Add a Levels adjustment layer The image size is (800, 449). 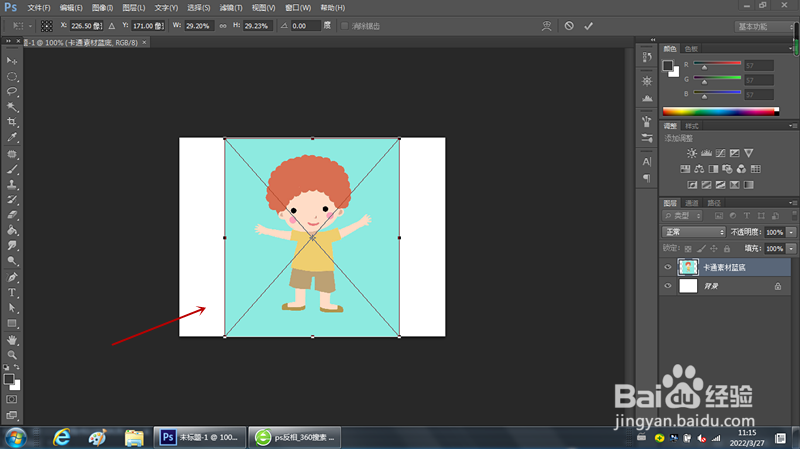tap(706, 153)
